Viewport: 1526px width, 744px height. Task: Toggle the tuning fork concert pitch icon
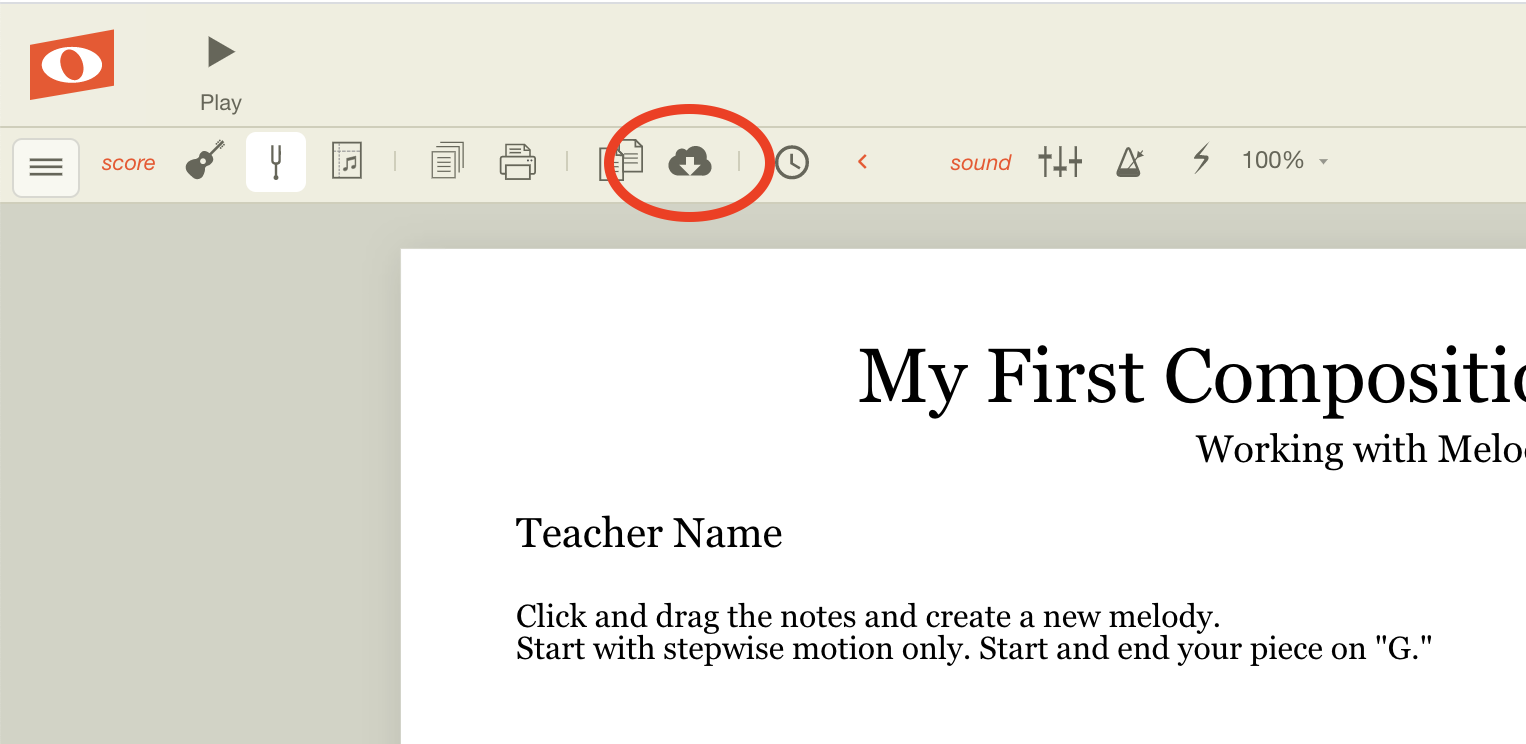[x=276, y=161]
